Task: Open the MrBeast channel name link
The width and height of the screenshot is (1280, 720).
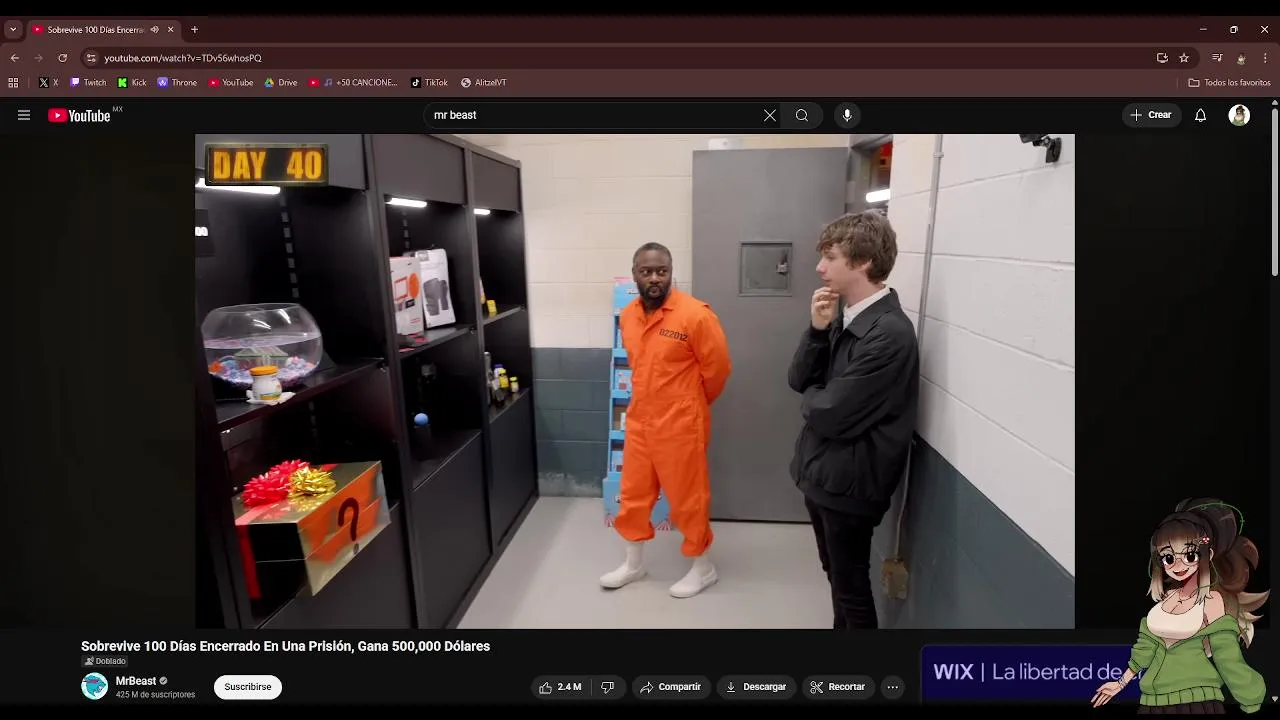Action: (x=136, y=681)
